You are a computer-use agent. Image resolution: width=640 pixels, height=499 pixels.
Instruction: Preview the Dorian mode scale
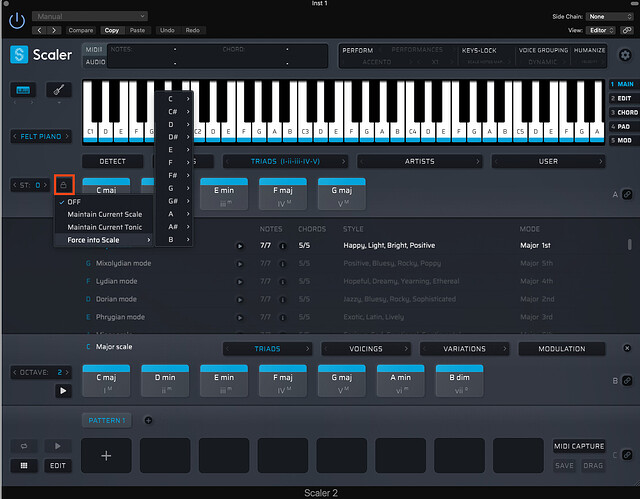click(x=240, y=299)
